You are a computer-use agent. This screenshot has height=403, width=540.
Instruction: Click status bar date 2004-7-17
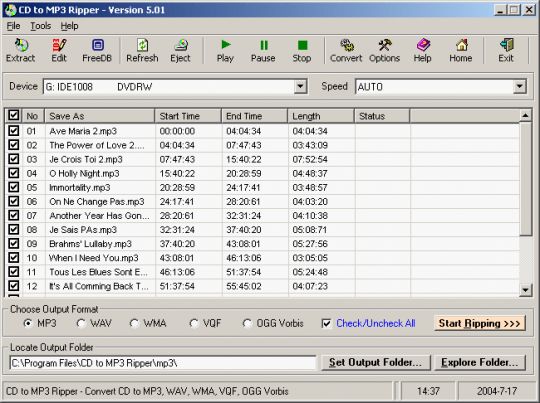coord(497,391)
